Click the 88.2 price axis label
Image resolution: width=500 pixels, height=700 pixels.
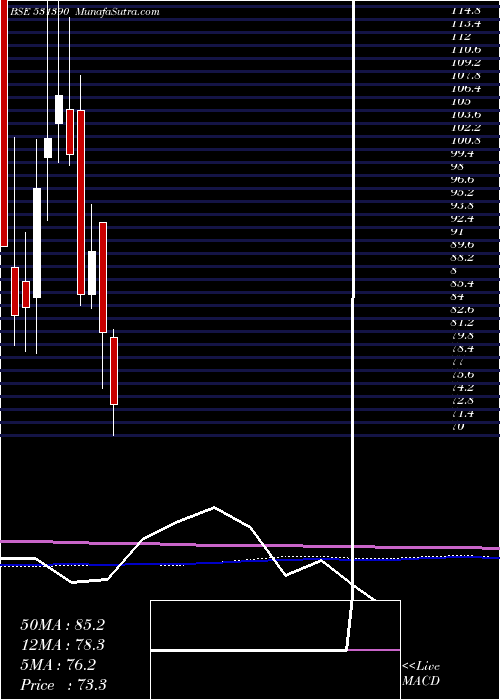point(464,258)
